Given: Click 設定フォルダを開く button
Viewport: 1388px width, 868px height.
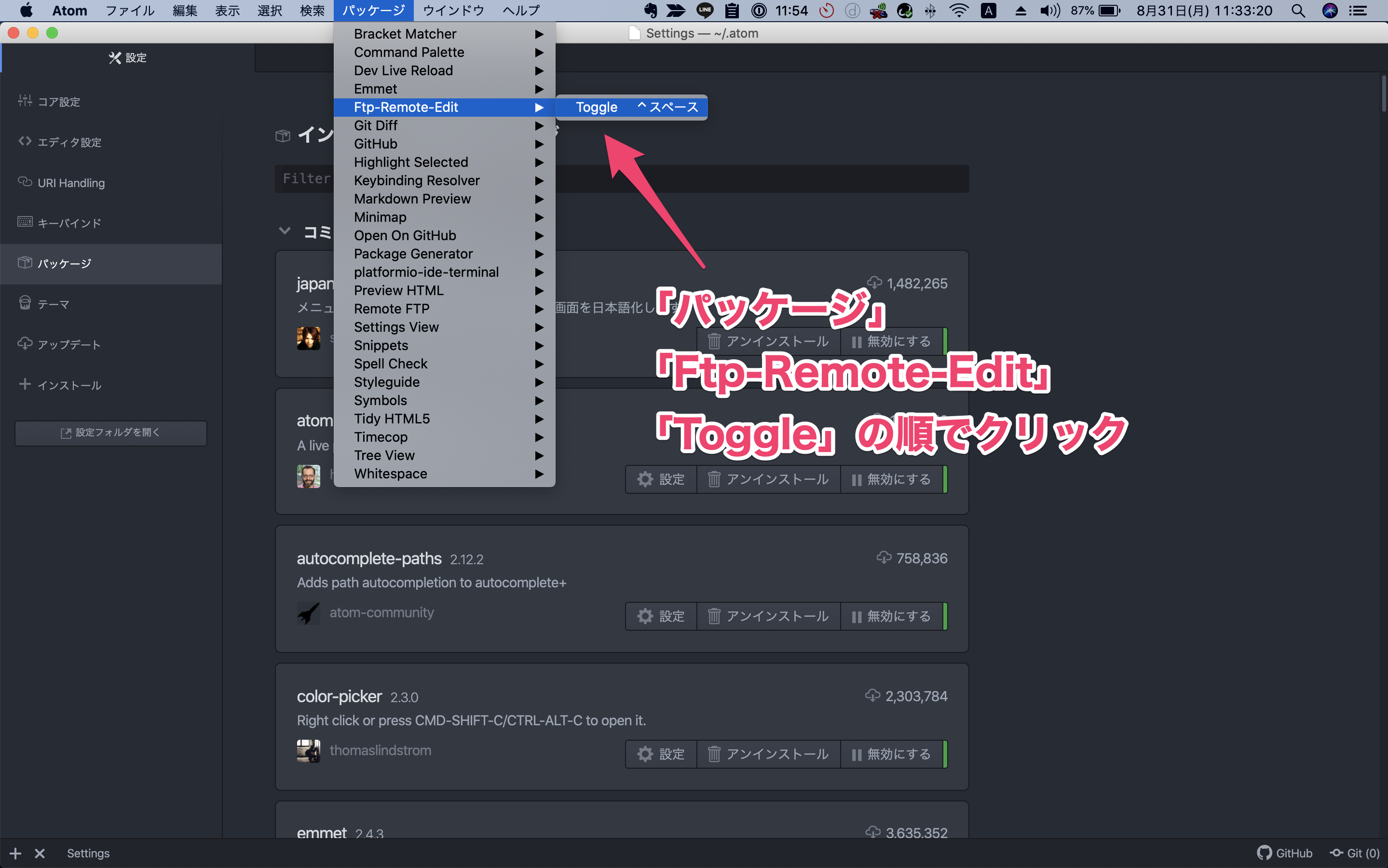Looking at the screenshot, I should click(111, 433).
